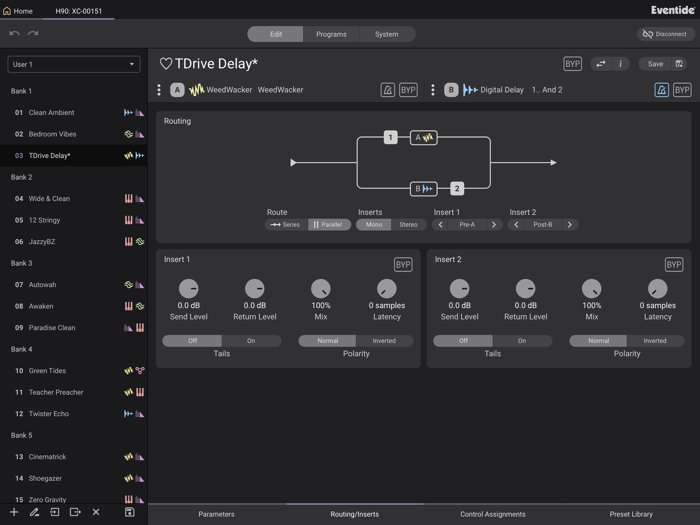Adjust Insert 1 Mix knob
This screenshot has width=700, height=525.
[x=321, y=289]
